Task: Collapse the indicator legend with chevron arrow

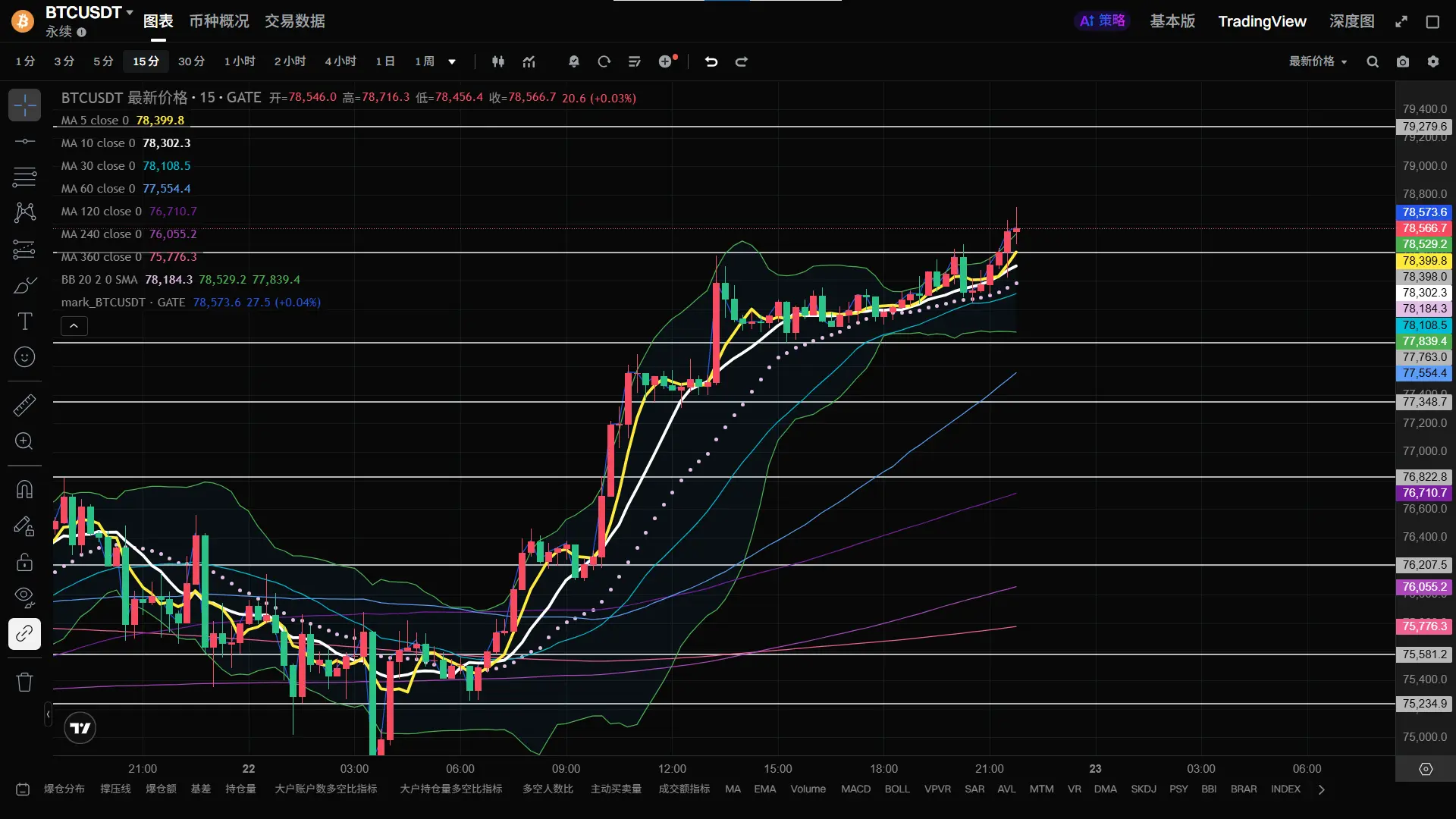Action: 74,326
